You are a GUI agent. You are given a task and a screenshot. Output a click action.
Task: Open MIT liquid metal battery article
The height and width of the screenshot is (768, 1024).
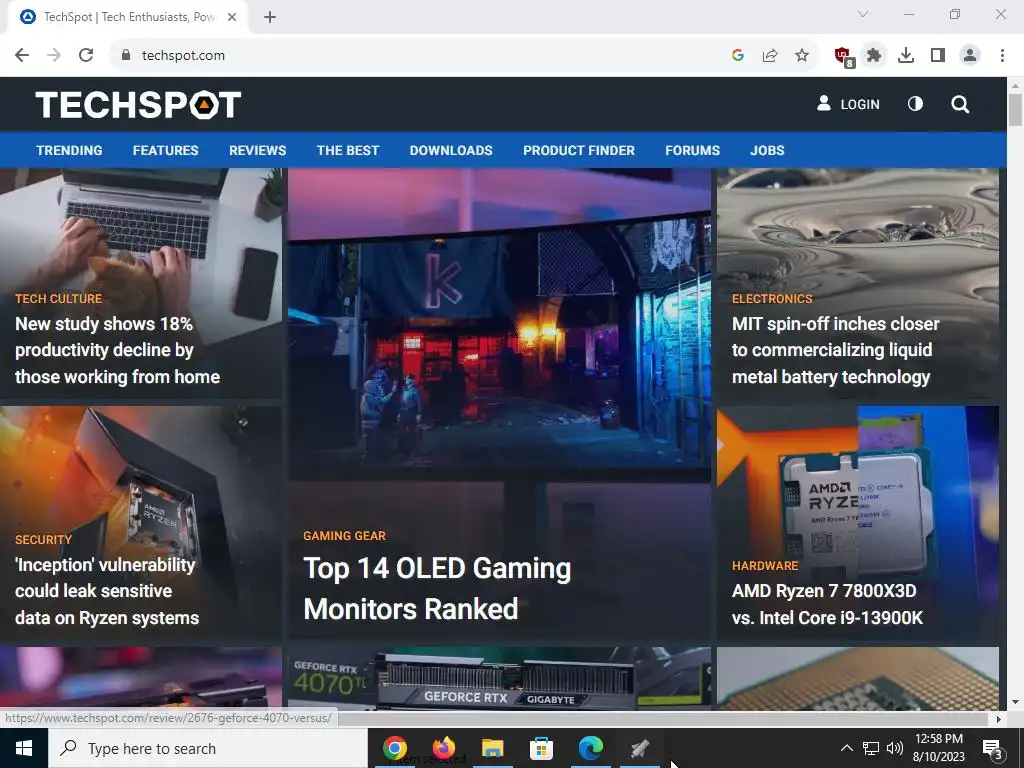[835, 350]
